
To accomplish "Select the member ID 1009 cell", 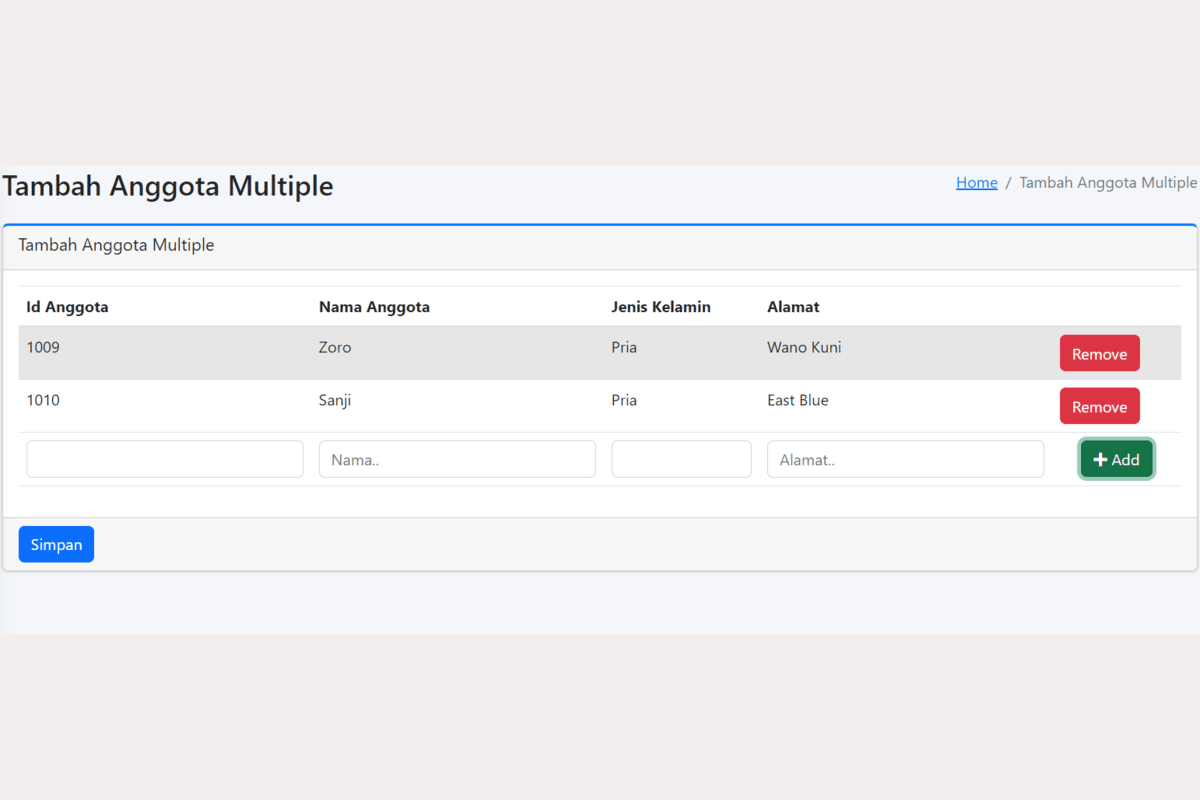I will (x=43, y=348).
